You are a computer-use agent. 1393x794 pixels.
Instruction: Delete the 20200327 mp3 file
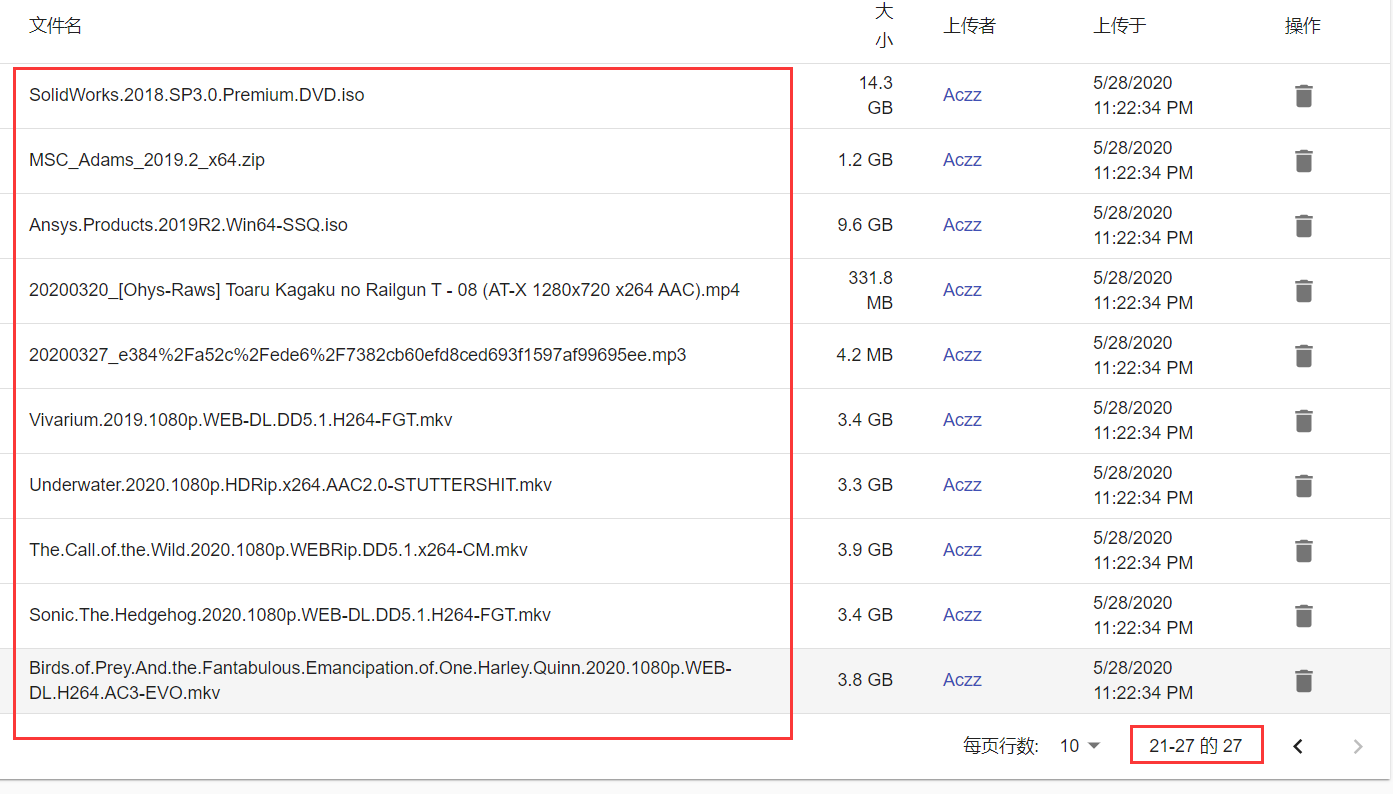pyautogui.click(x=1303, y=355)
